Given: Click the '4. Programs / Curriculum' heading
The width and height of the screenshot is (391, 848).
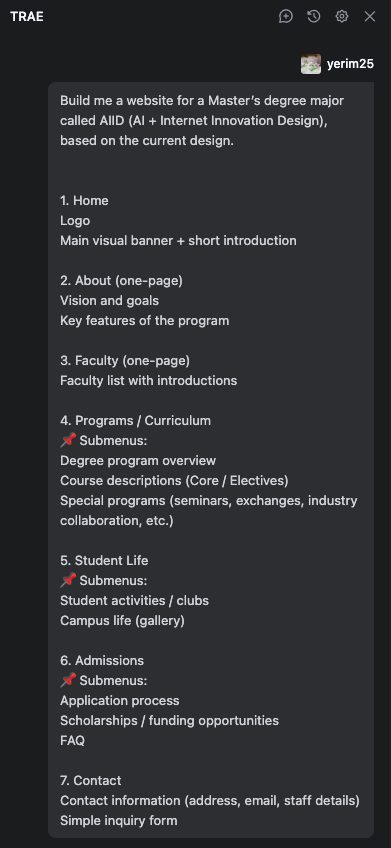Looking at the screenshot, I should click(135, 420).
